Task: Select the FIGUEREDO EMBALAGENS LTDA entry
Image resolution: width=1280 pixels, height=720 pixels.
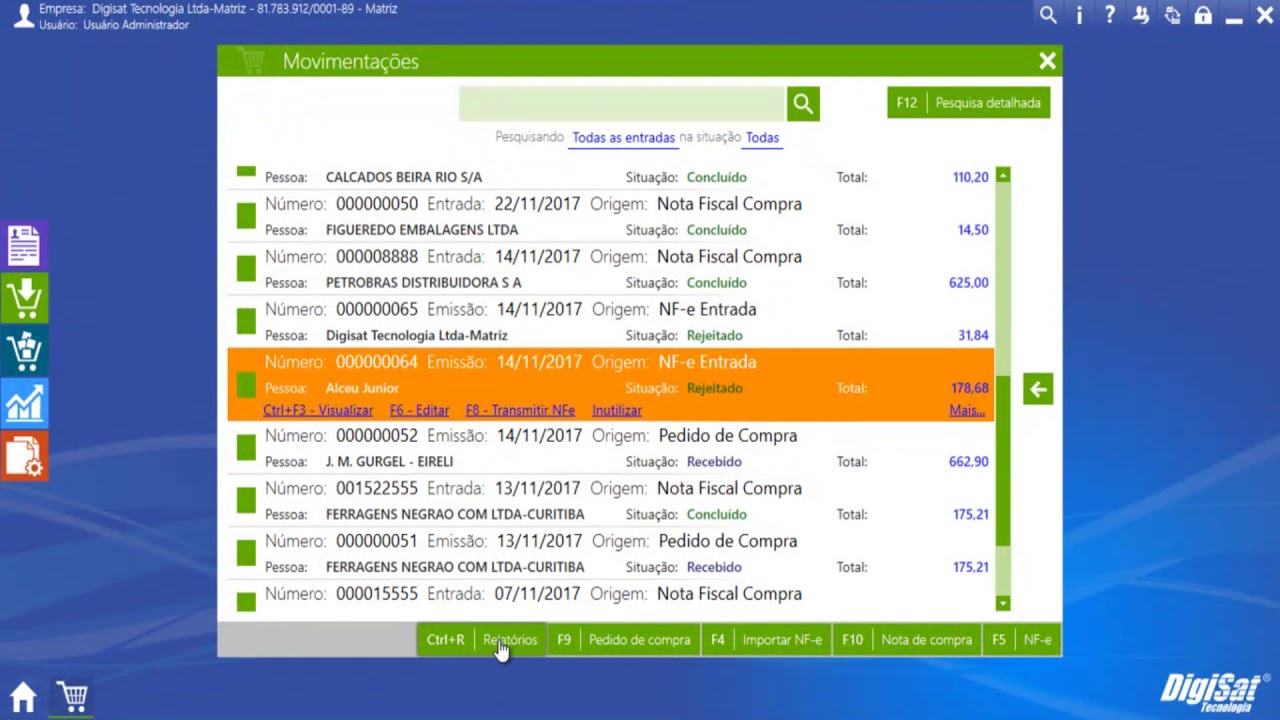Action: click(611, 216)
